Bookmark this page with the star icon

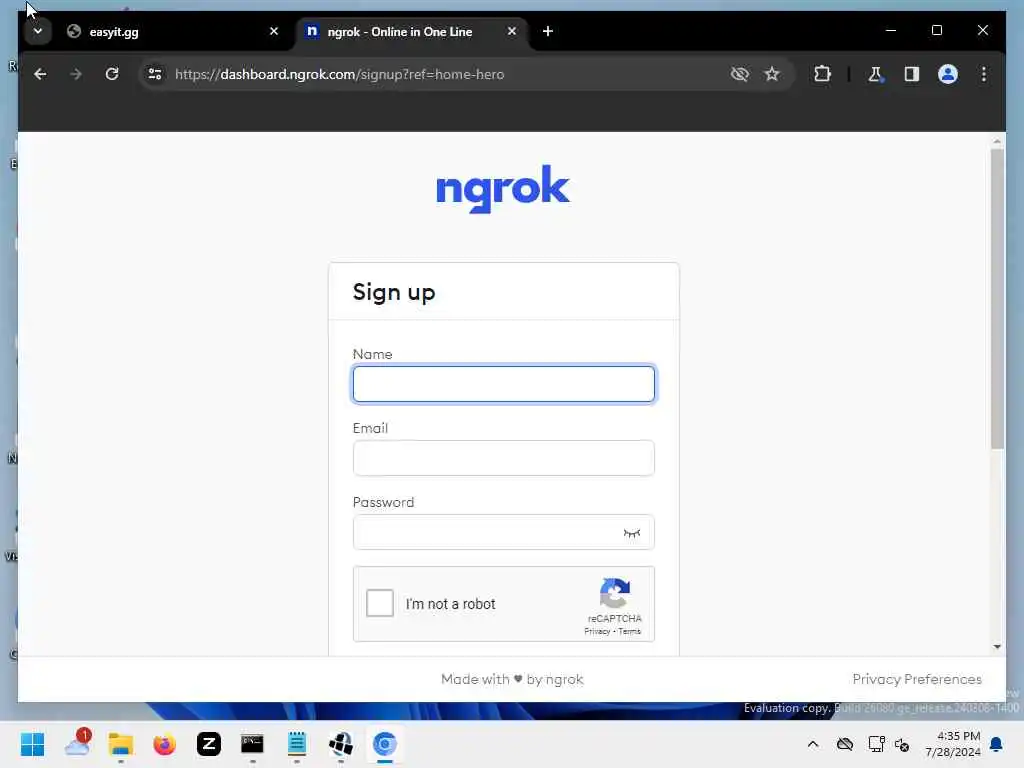coord(772,74)
